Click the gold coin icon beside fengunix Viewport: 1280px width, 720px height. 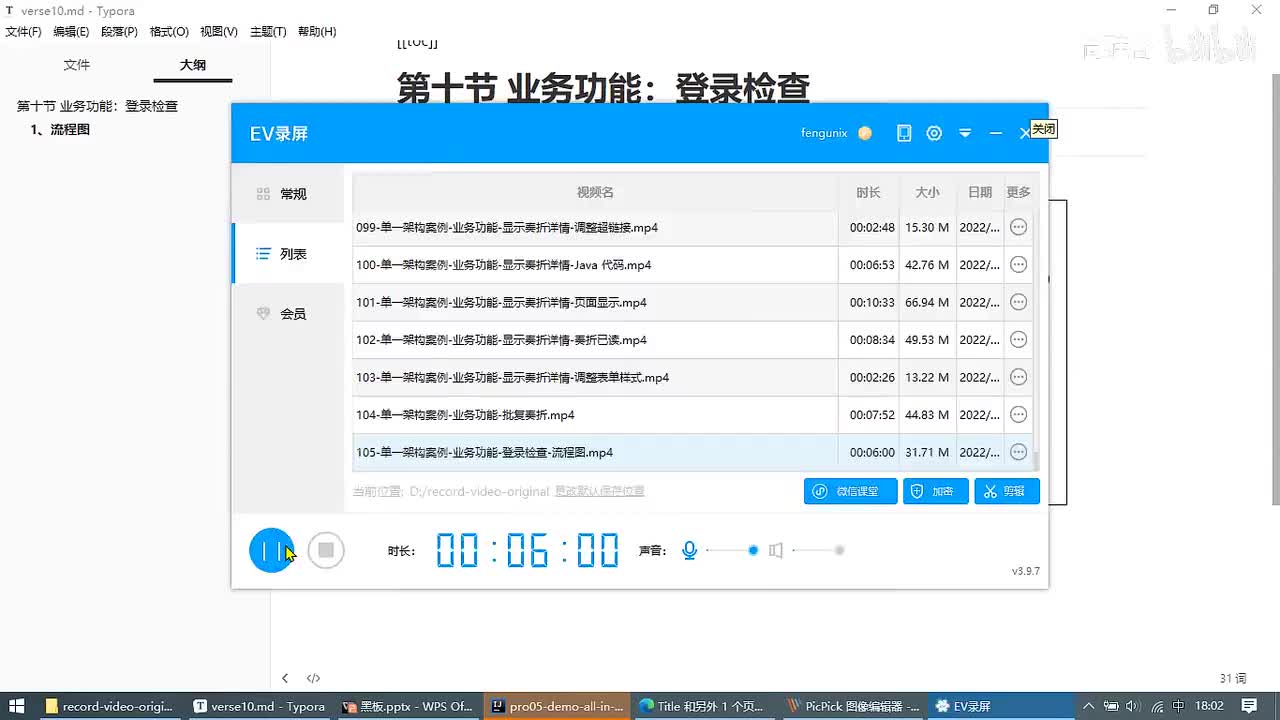coord(865,133)
